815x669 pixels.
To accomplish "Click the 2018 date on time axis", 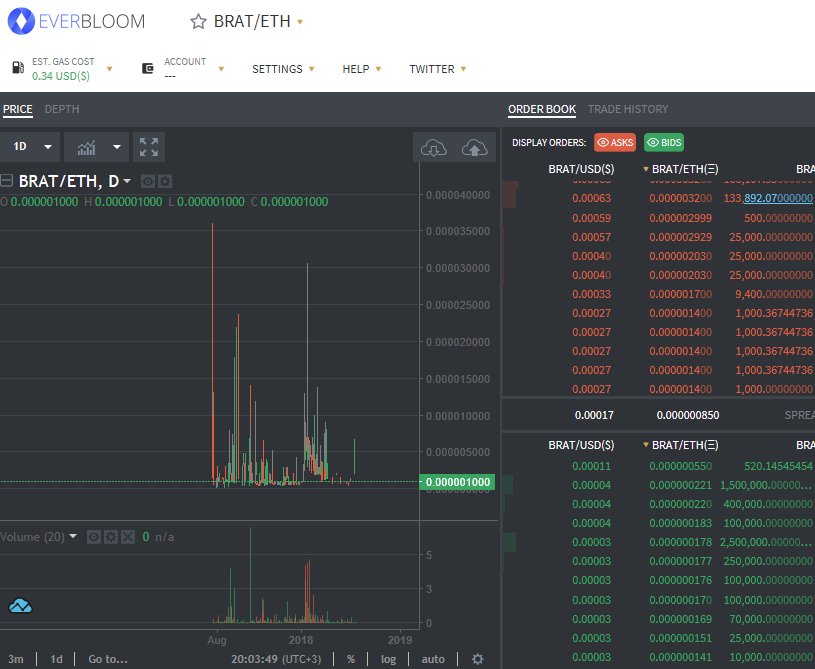I will click(300, 639).
